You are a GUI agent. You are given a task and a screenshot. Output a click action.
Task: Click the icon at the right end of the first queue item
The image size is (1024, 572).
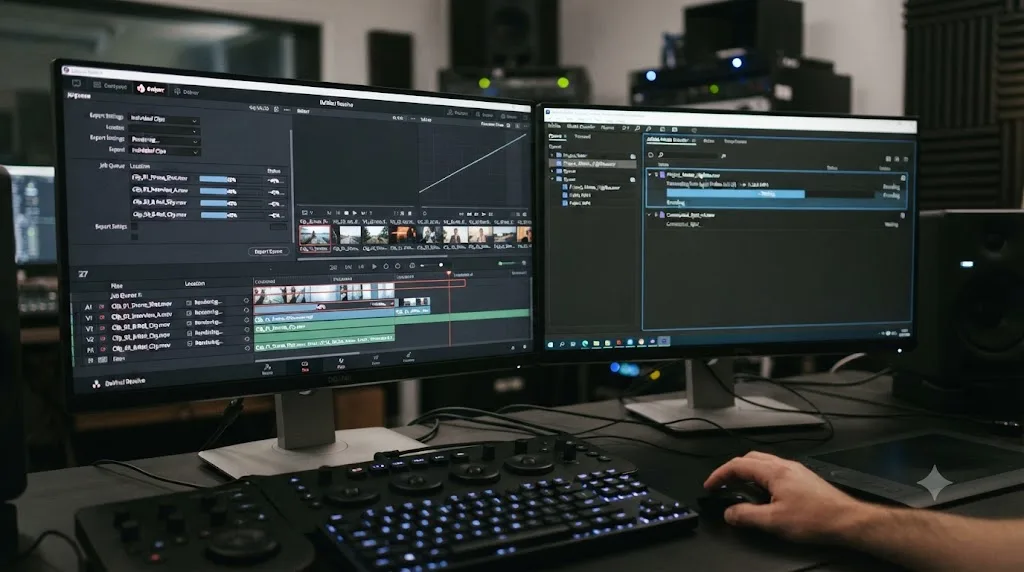coord(903,178)
